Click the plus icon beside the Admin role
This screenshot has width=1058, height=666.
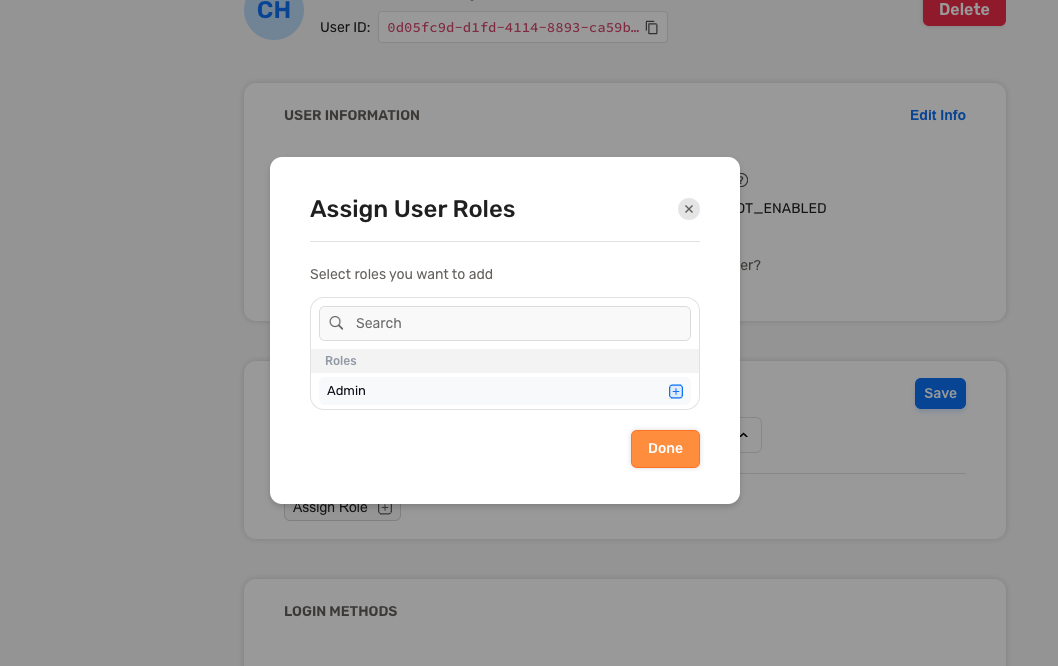tap(676, 391)
